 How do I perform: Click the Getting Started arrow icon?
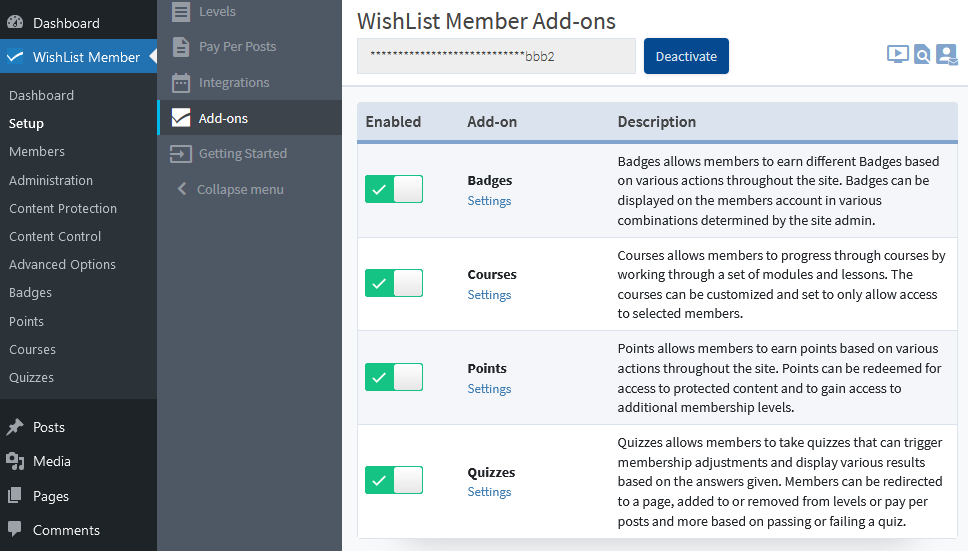180,154
